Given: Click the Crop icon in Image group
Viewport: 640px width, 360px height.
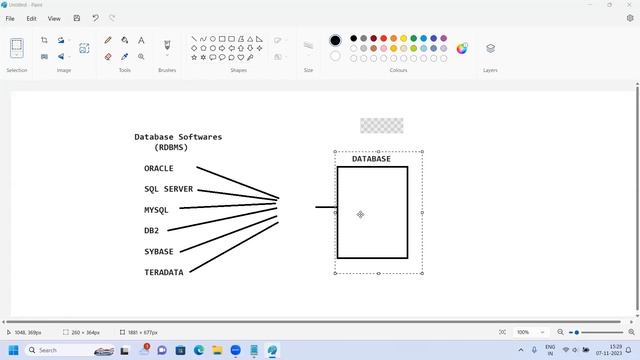Looking at the screenshot, I should 44,40.
